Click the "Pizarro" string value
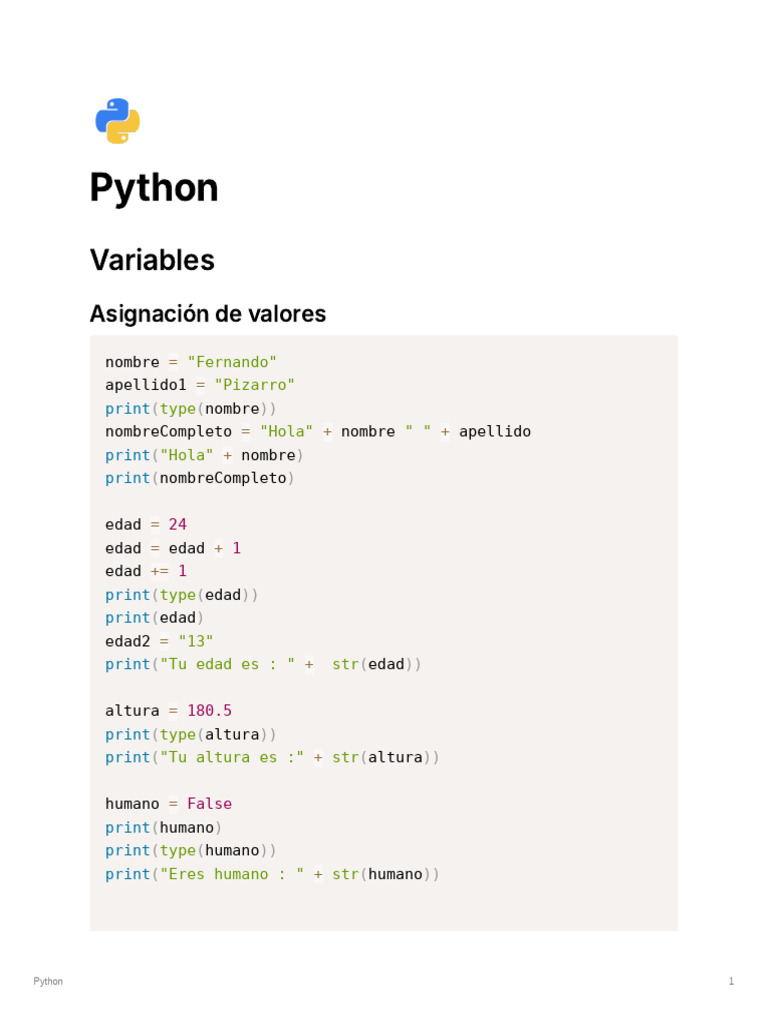 255,385
